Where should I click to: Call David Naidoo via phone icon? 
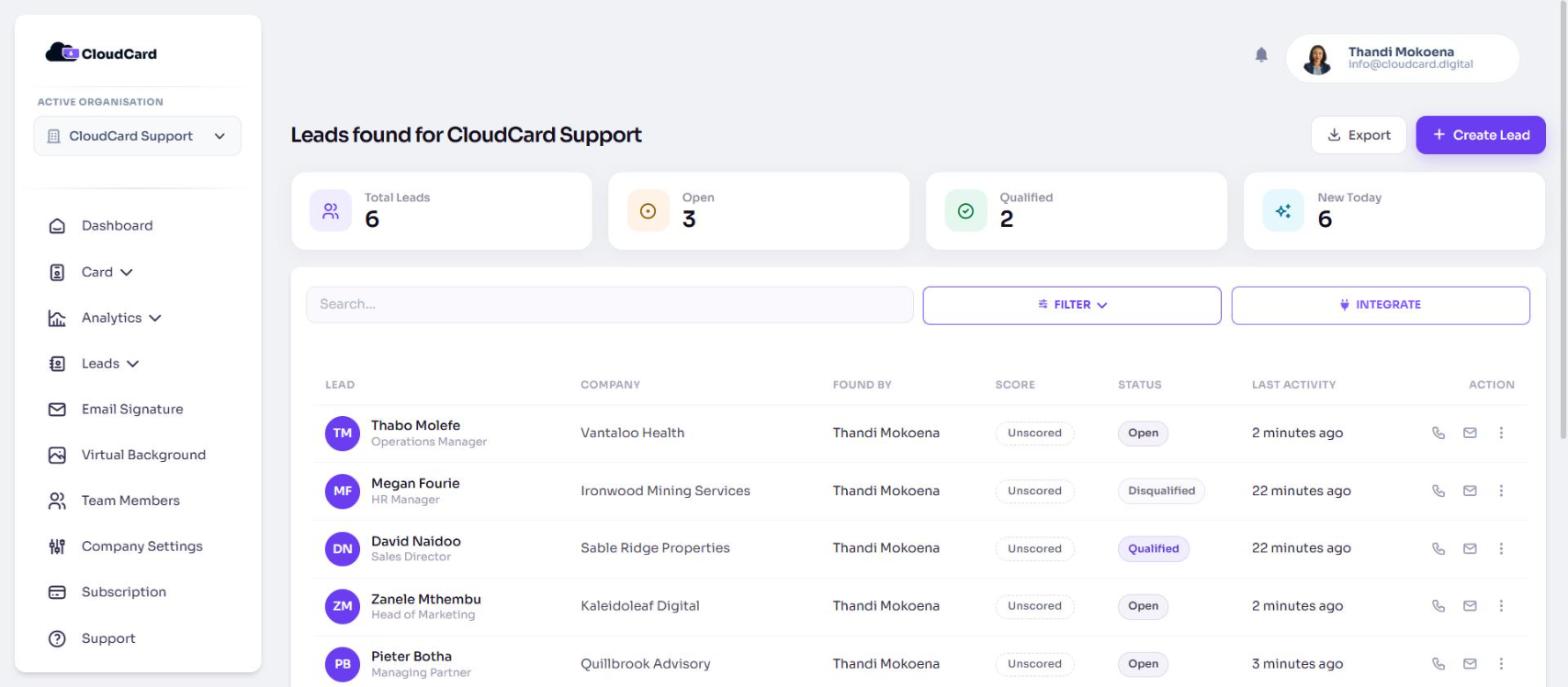pyautogui.click(x=1439, y=548)
